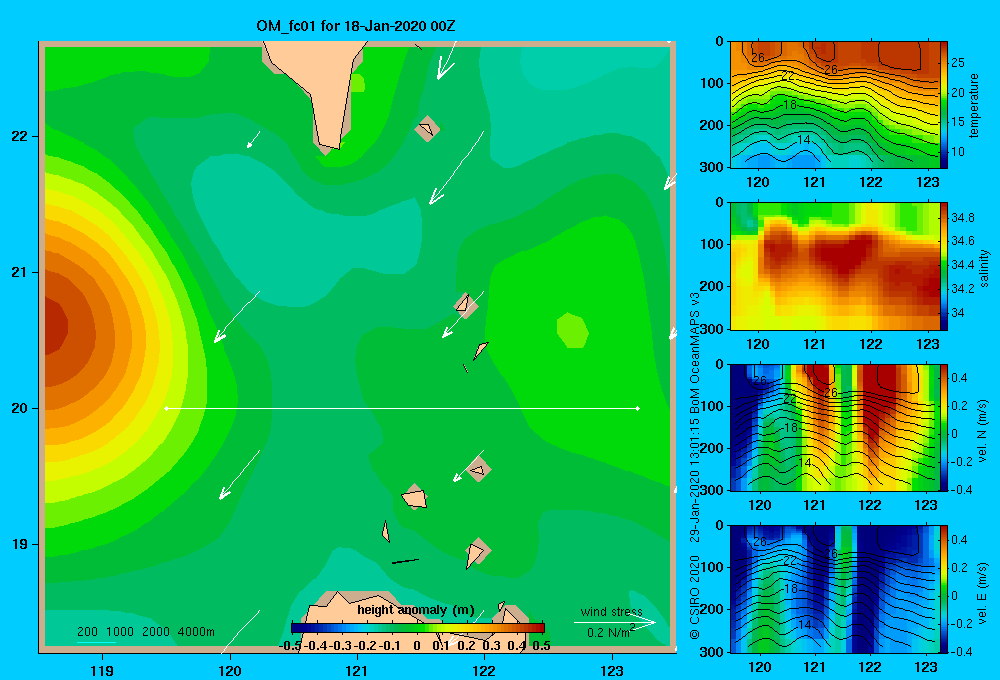Screen dimensions: 1000x680
Task: Click the 'salinity' axis label
Action: pos(985,267)
